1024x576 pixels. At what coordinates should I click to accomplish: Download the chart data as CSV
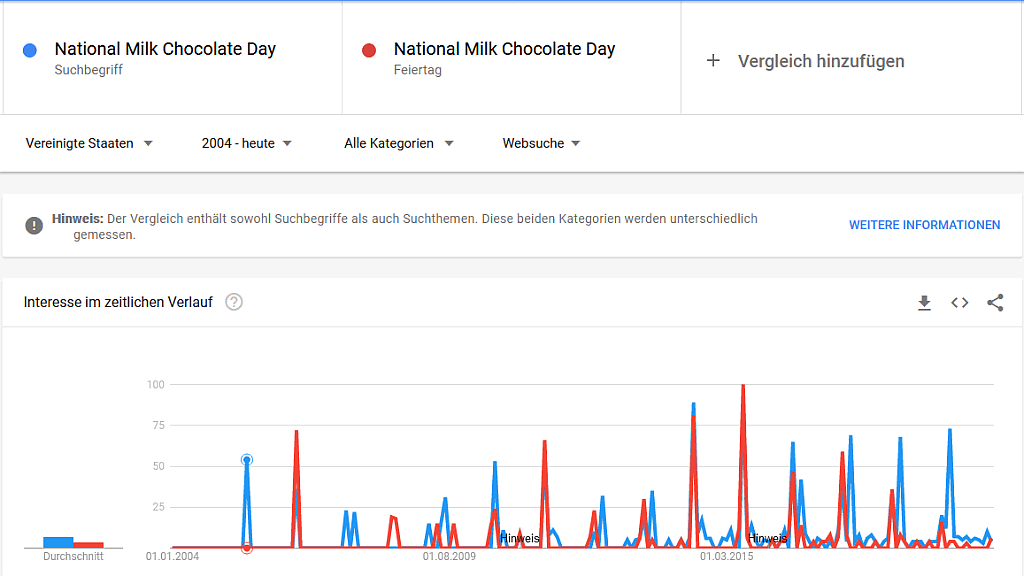[924, 302]
